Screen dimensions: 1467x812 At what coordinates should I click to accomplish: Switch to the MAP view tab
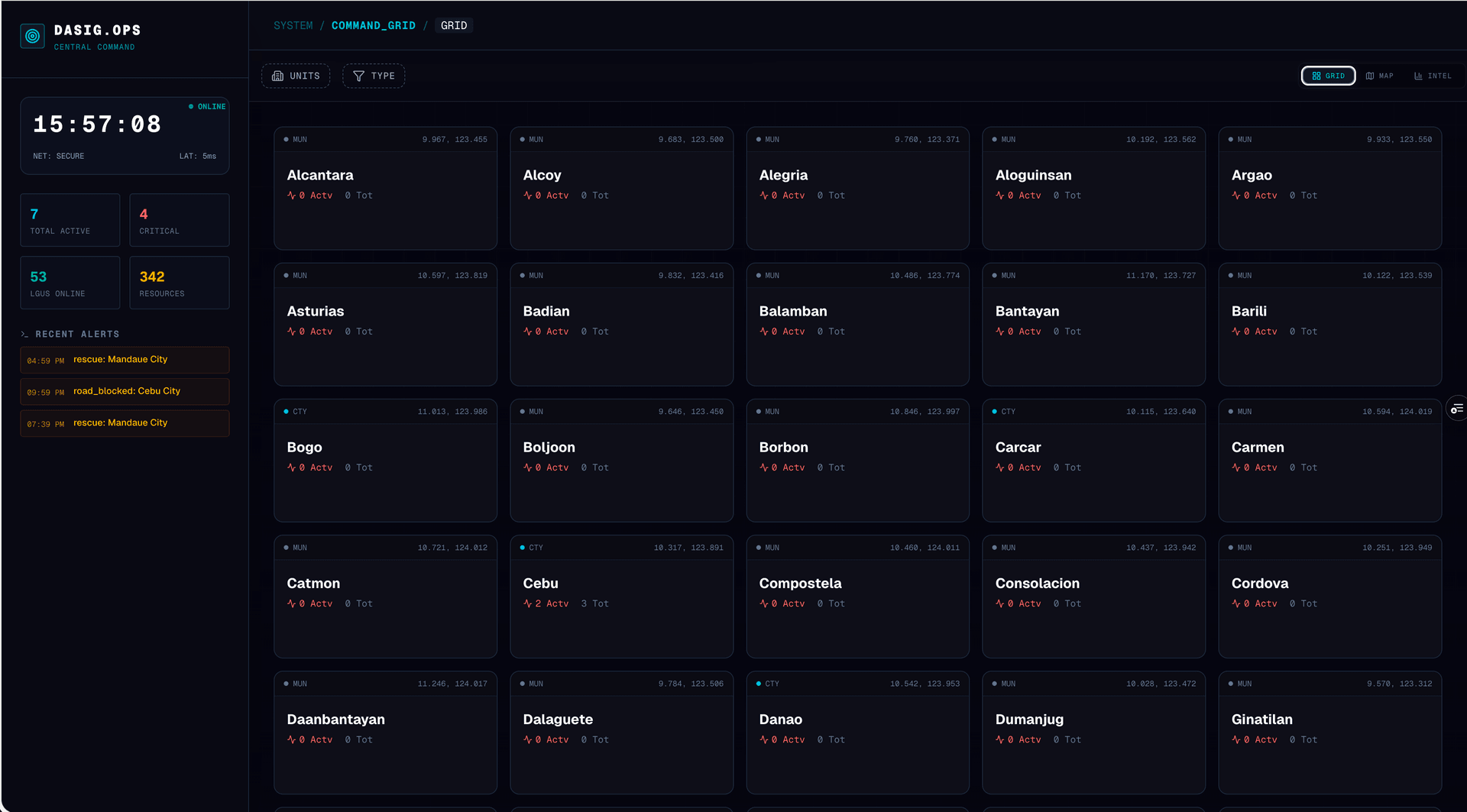point(1380,76)
